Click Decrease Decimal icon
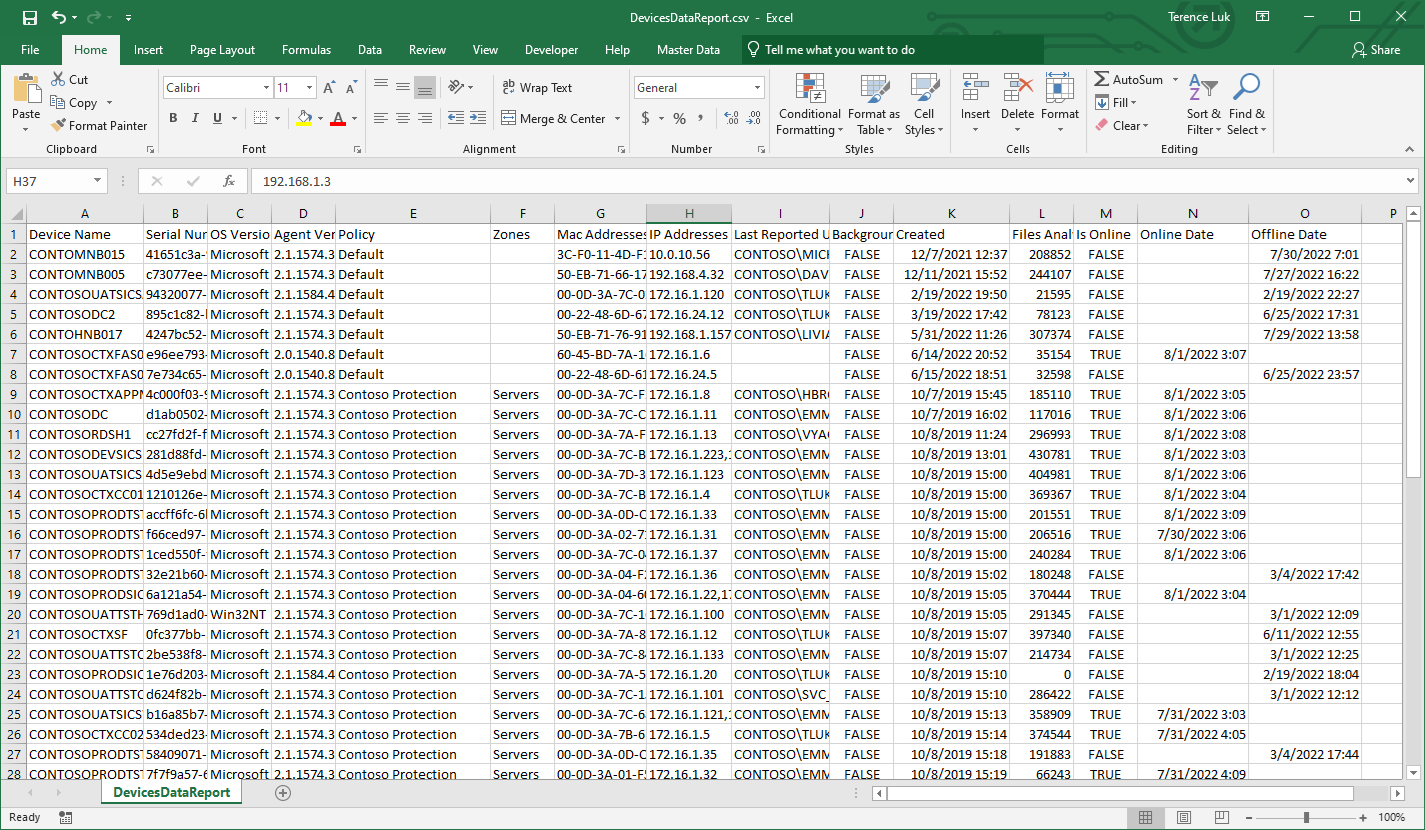The image size is (1425, 830). [753, 118]
